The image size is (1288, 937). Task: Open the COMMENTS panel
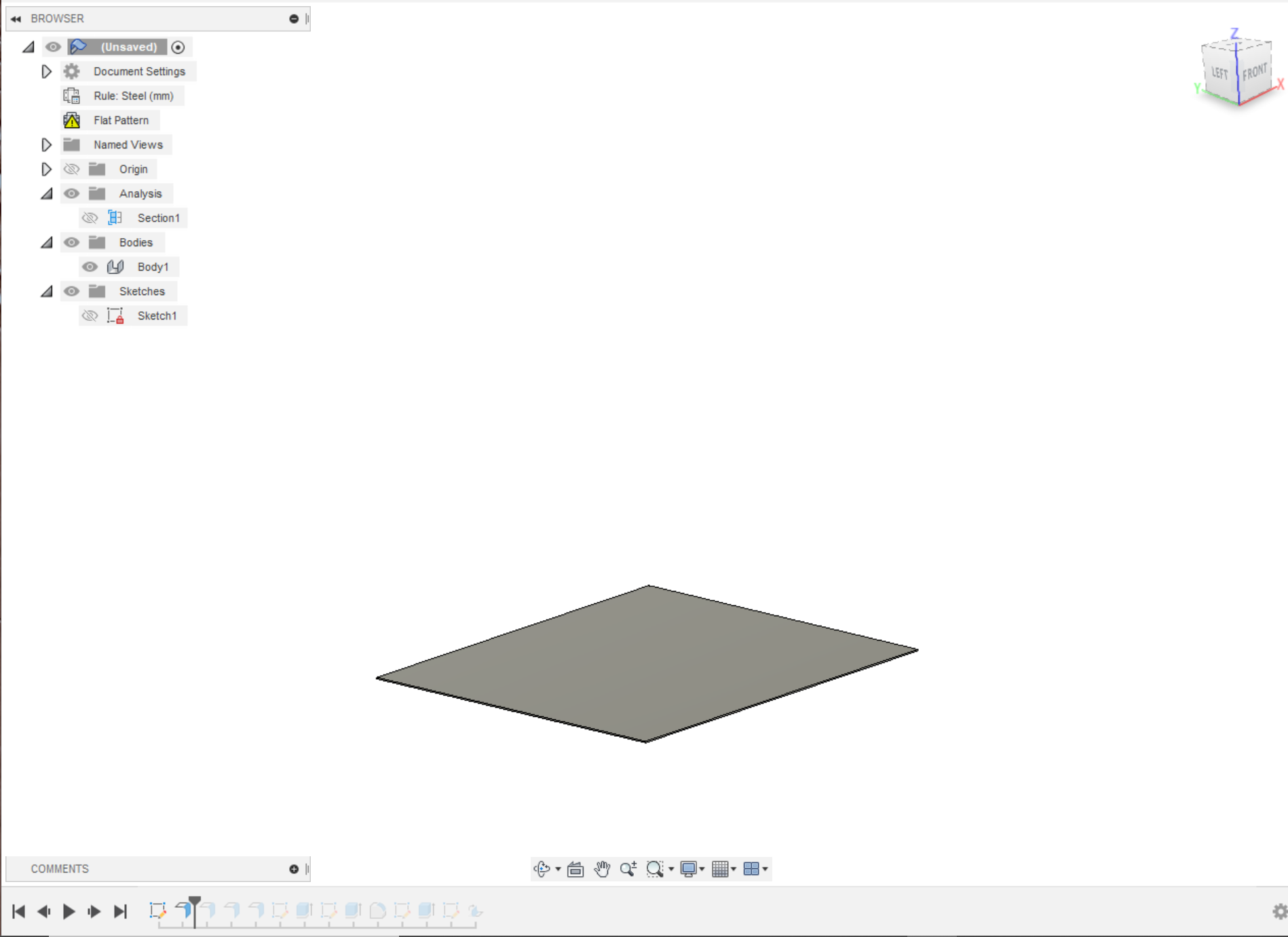pyautogui.click(x=60, y=868)
